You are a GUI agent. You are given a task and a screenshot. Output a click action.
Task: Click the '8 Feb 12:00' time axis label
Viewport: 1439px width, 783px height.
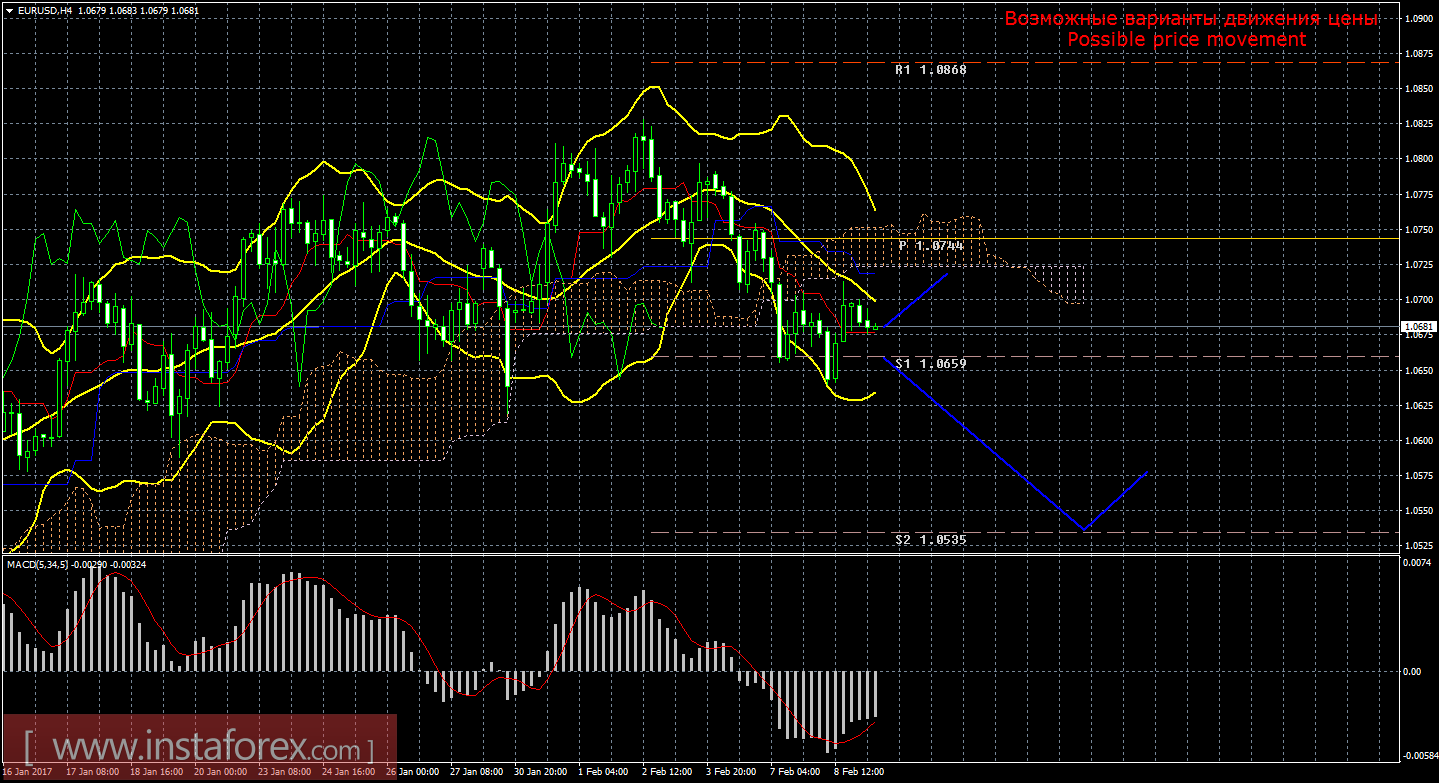point(859,772)
